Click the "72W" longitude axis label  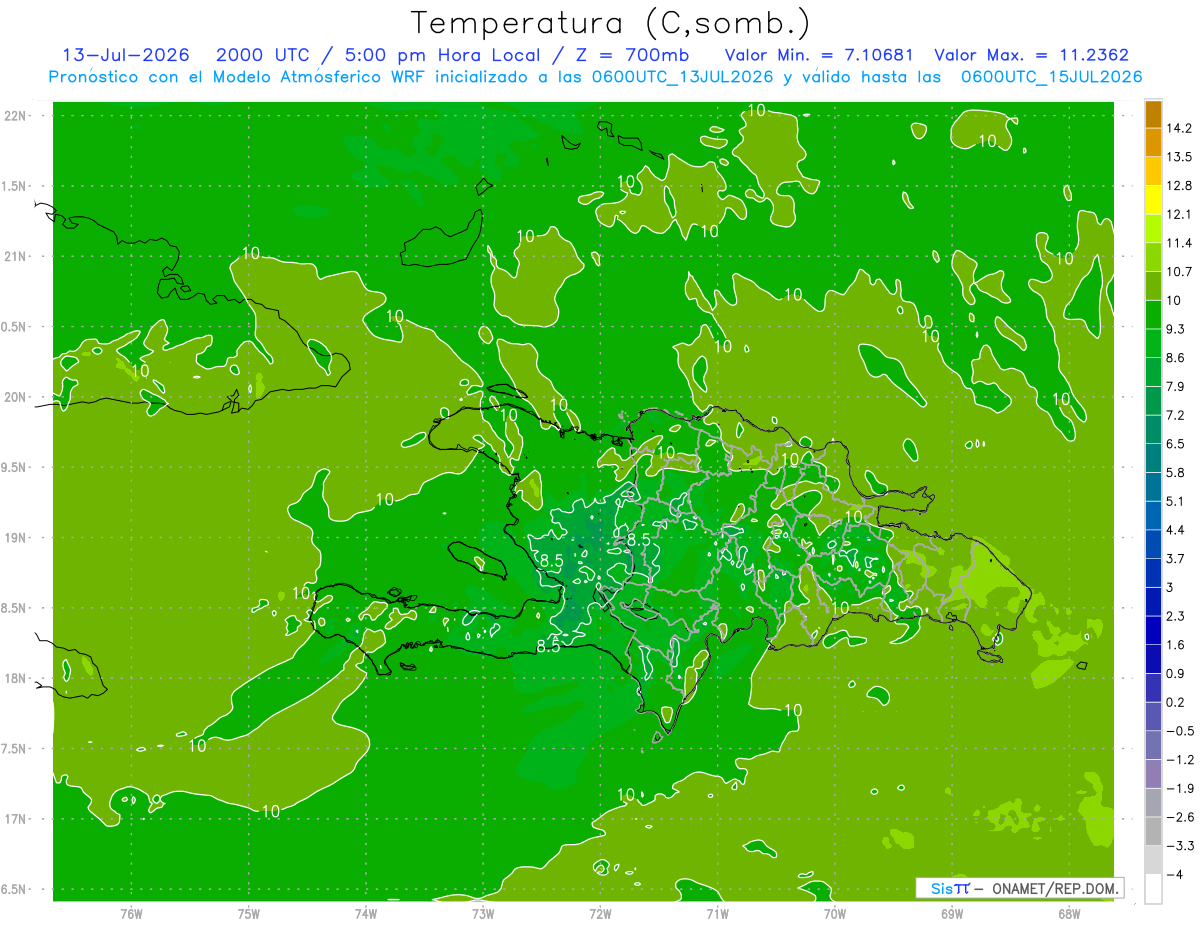[600, 914]
